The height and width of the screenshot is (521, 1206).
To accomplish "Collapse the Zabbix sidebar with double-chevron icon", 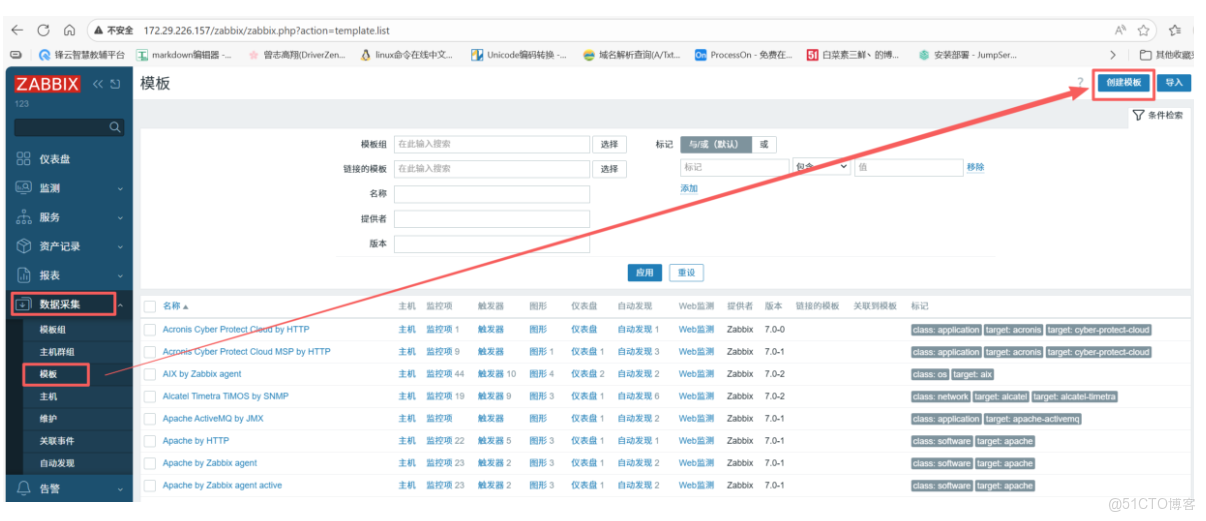I will tap(99, 84).
